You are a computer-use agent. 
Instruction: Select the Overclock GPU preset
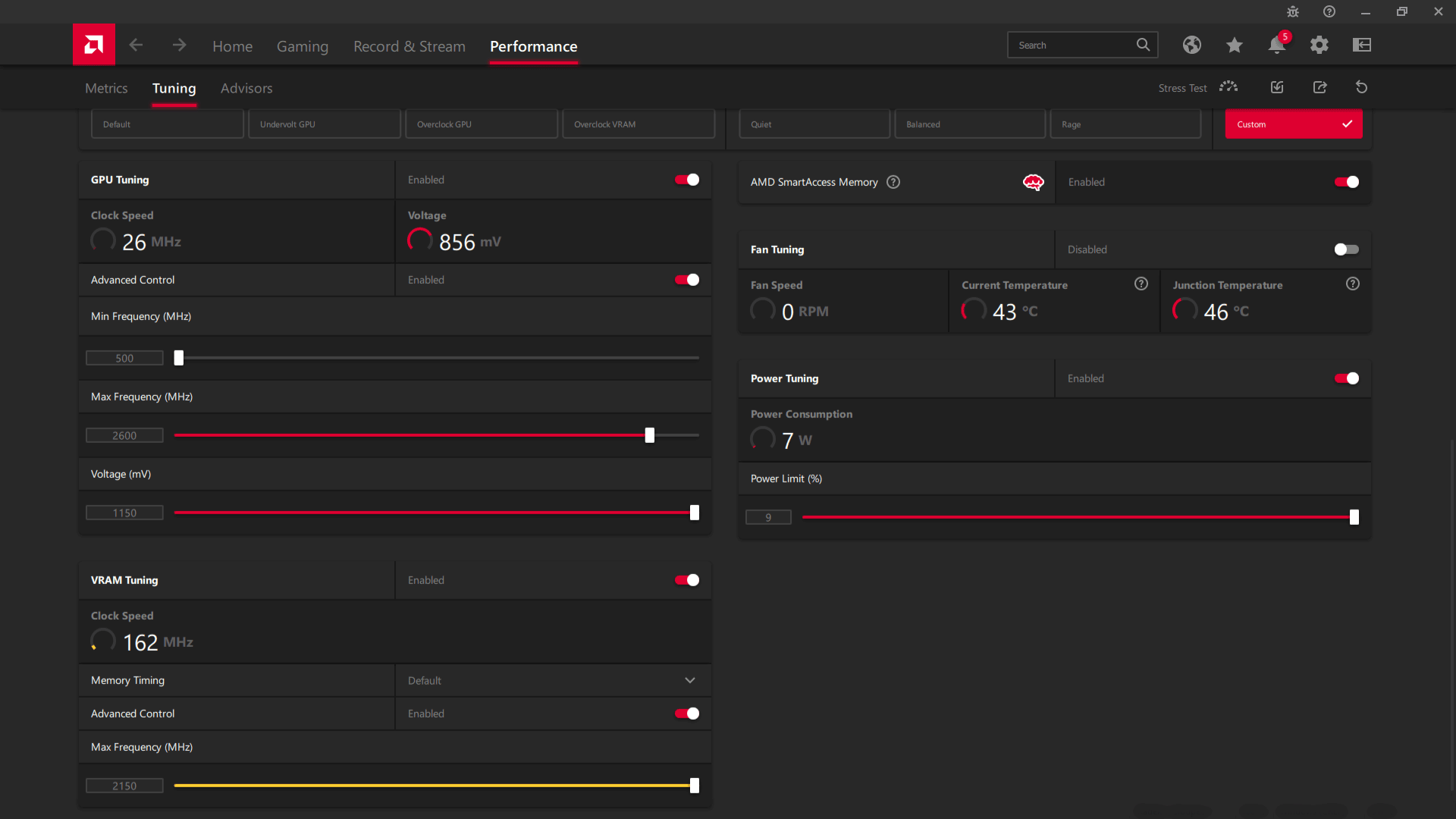(479, 123)
